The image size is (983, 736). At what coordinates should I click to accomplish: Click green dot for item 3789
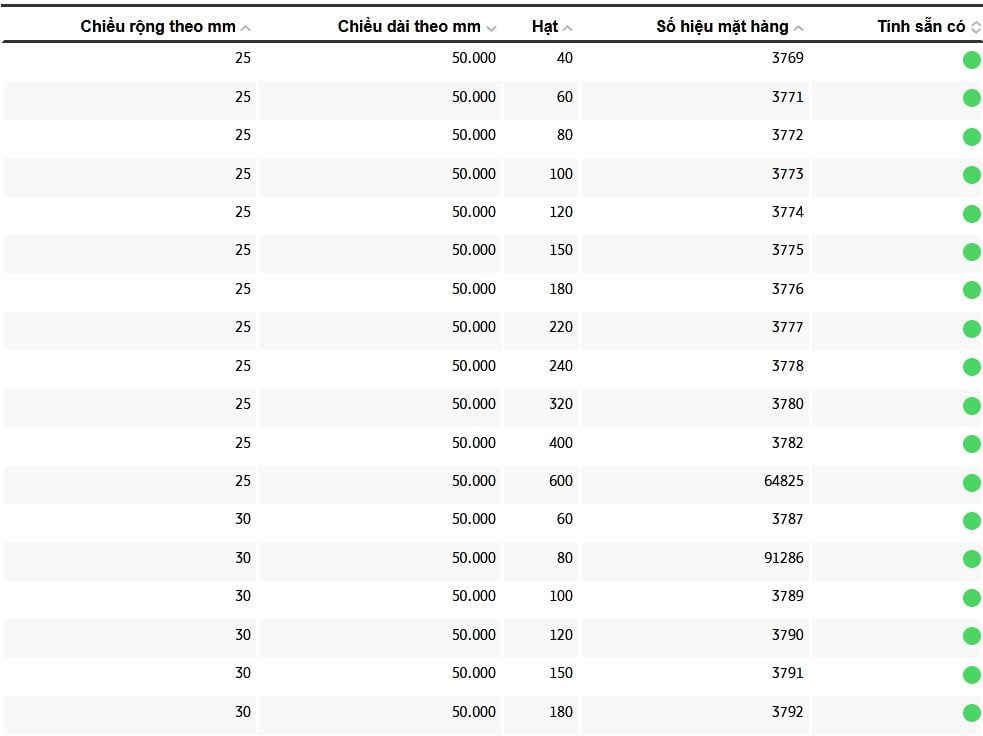pyautogui.click(x=971, y=598)
